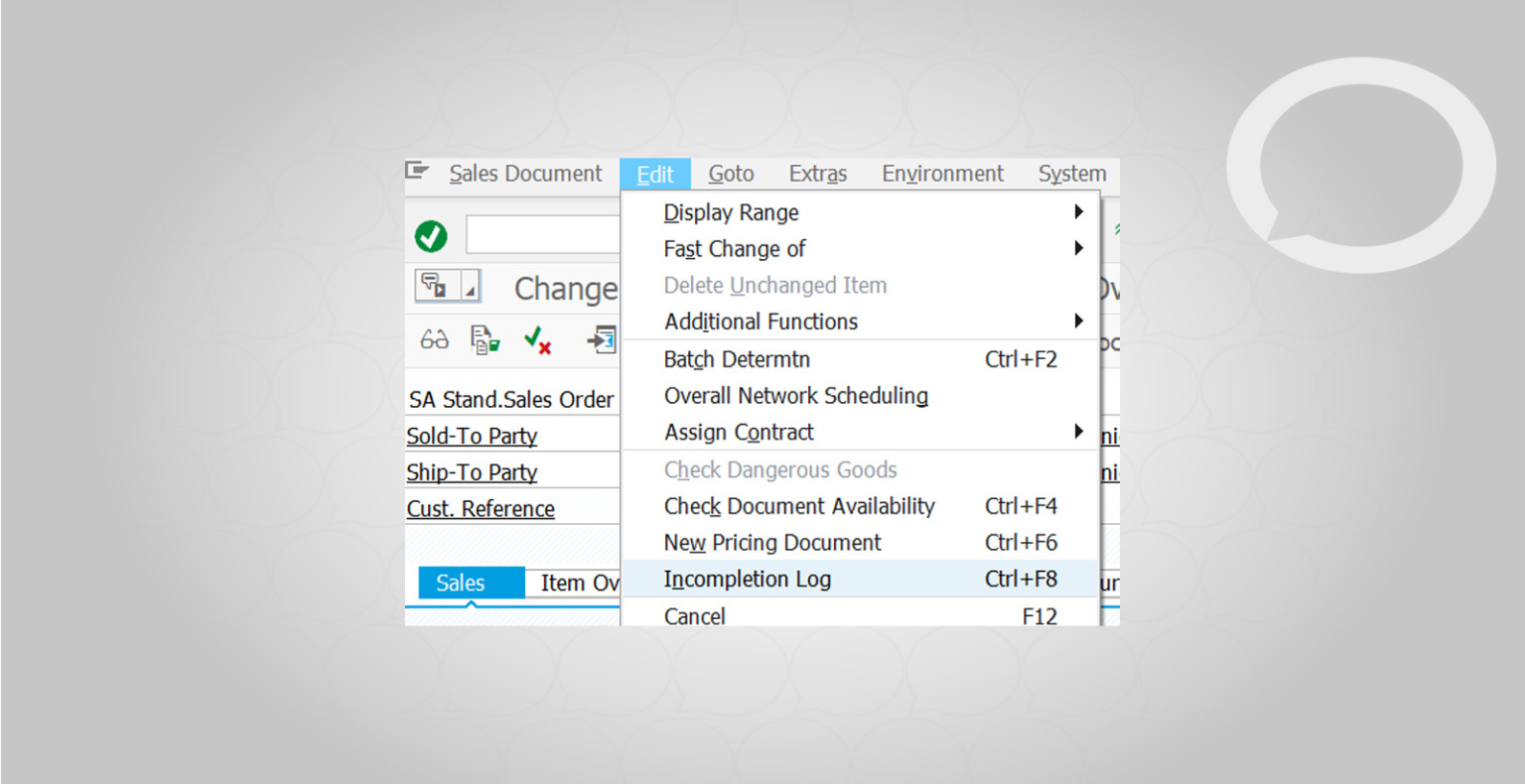This screenshot has height=784, width=1525.
Task: Click the page icon beside Sales Document
Action: coord(418,171)
